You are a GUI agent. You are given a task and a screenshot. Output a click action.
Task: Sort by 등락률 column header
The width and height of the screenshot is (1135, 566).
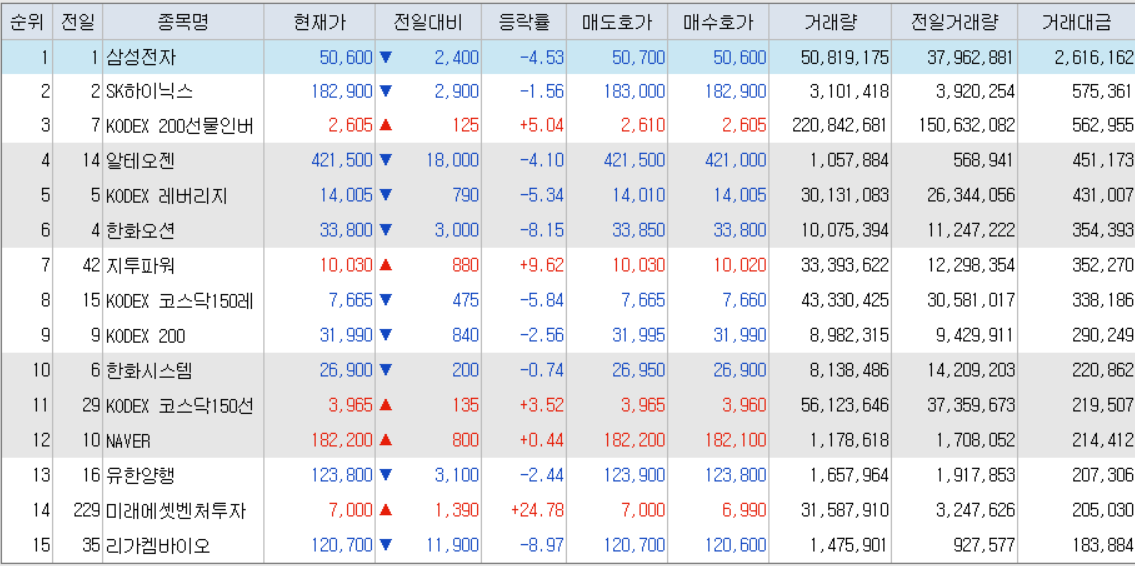click(524, 22)
